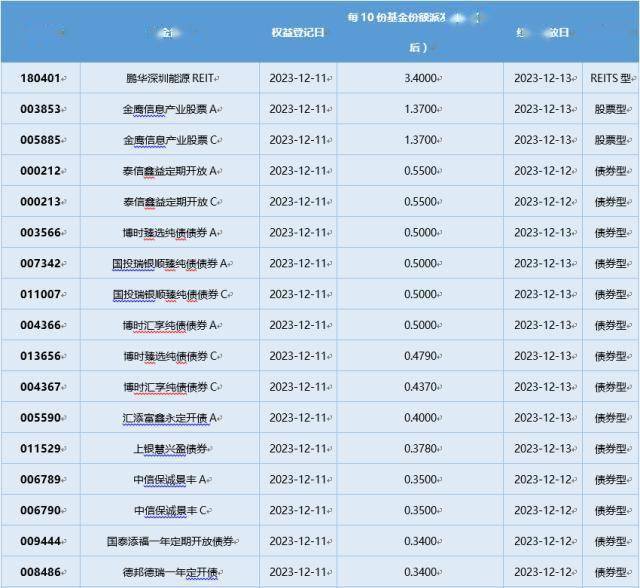Click the 权益登记日 column header
640x588 pixels.
point(298,32)
